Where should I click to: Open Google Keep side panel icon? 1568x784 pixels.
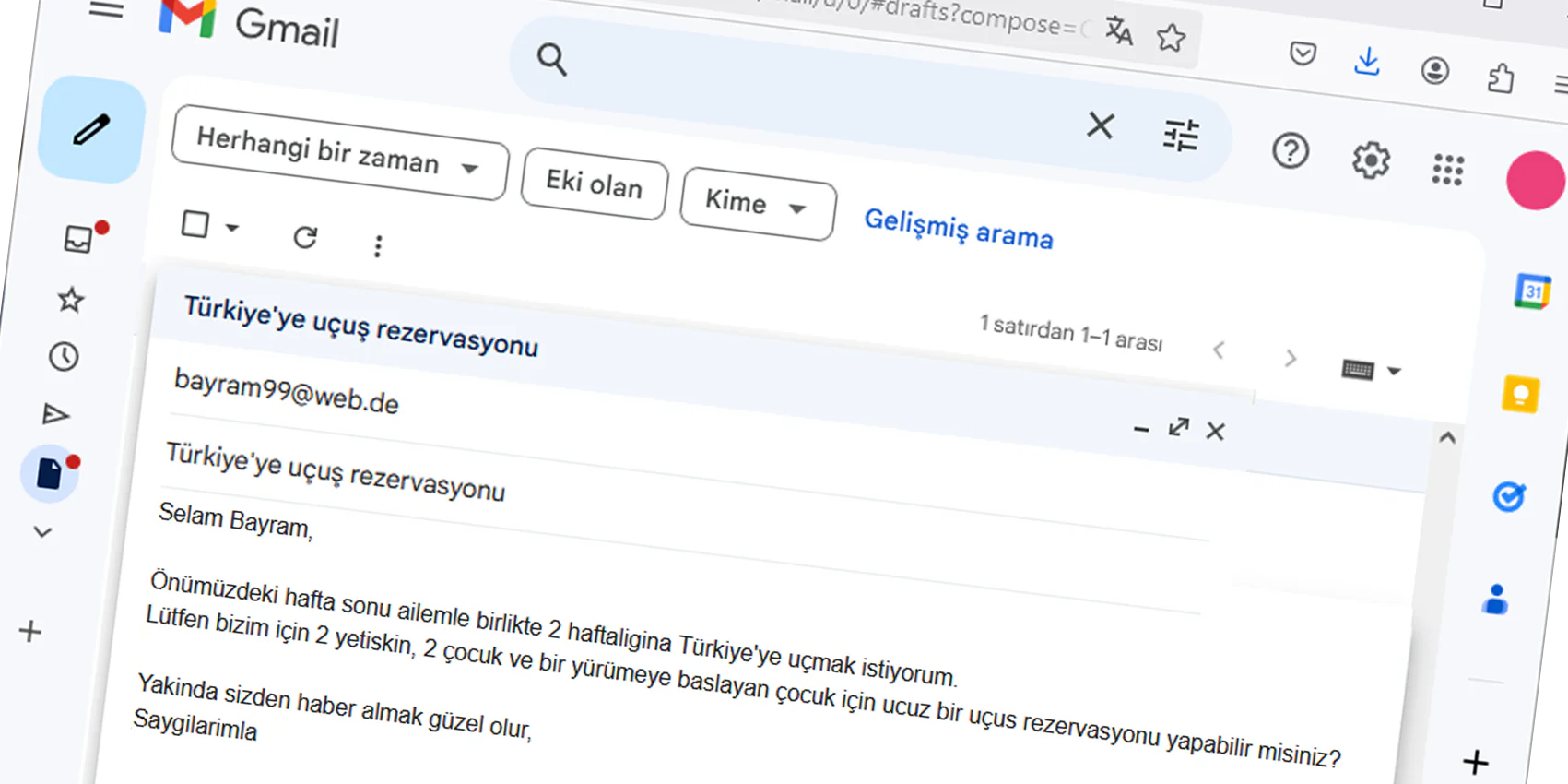1520,395
